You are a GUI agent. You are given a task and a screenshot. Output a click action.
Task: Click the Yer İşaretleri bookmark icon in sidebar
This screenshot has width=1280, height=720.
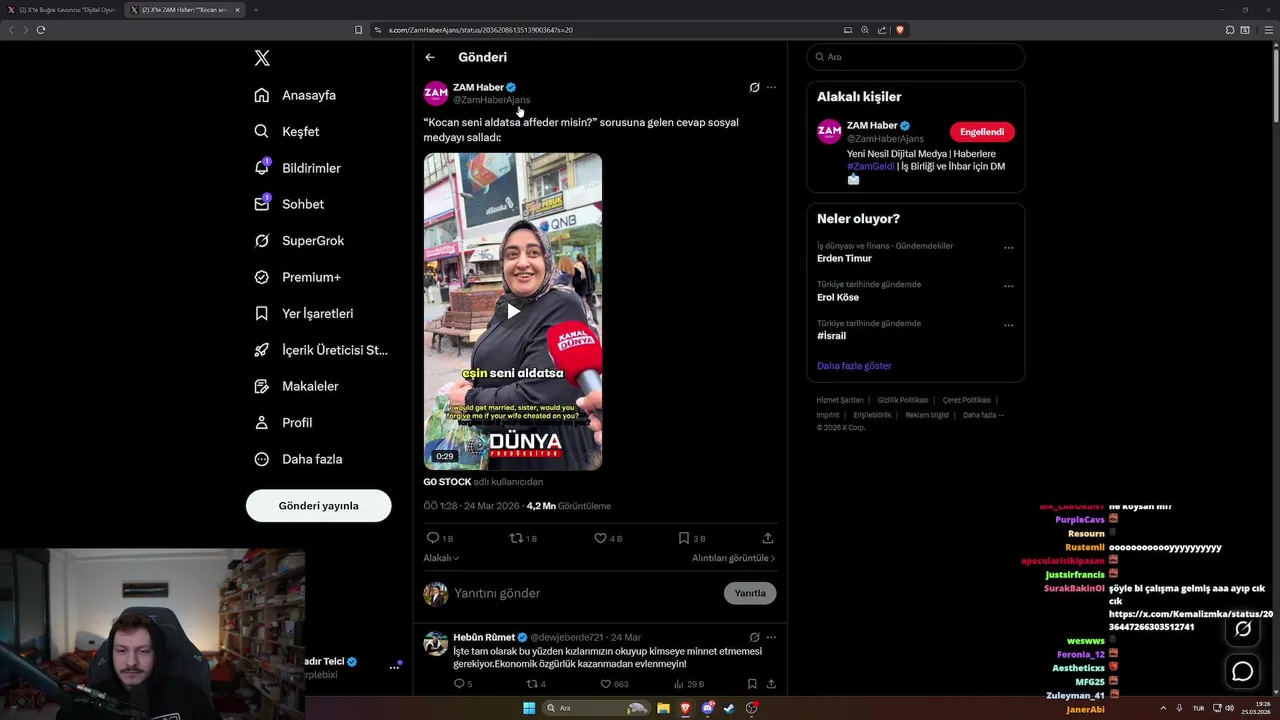261,313
